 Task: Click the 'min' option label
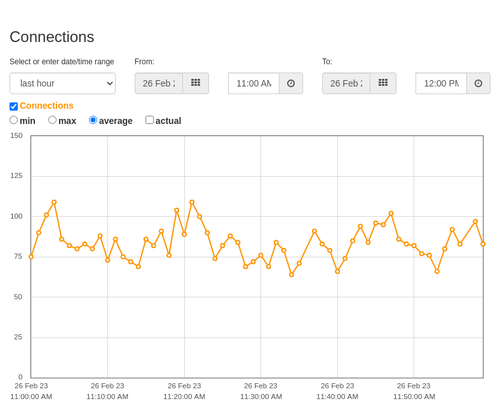pos(27,121)
